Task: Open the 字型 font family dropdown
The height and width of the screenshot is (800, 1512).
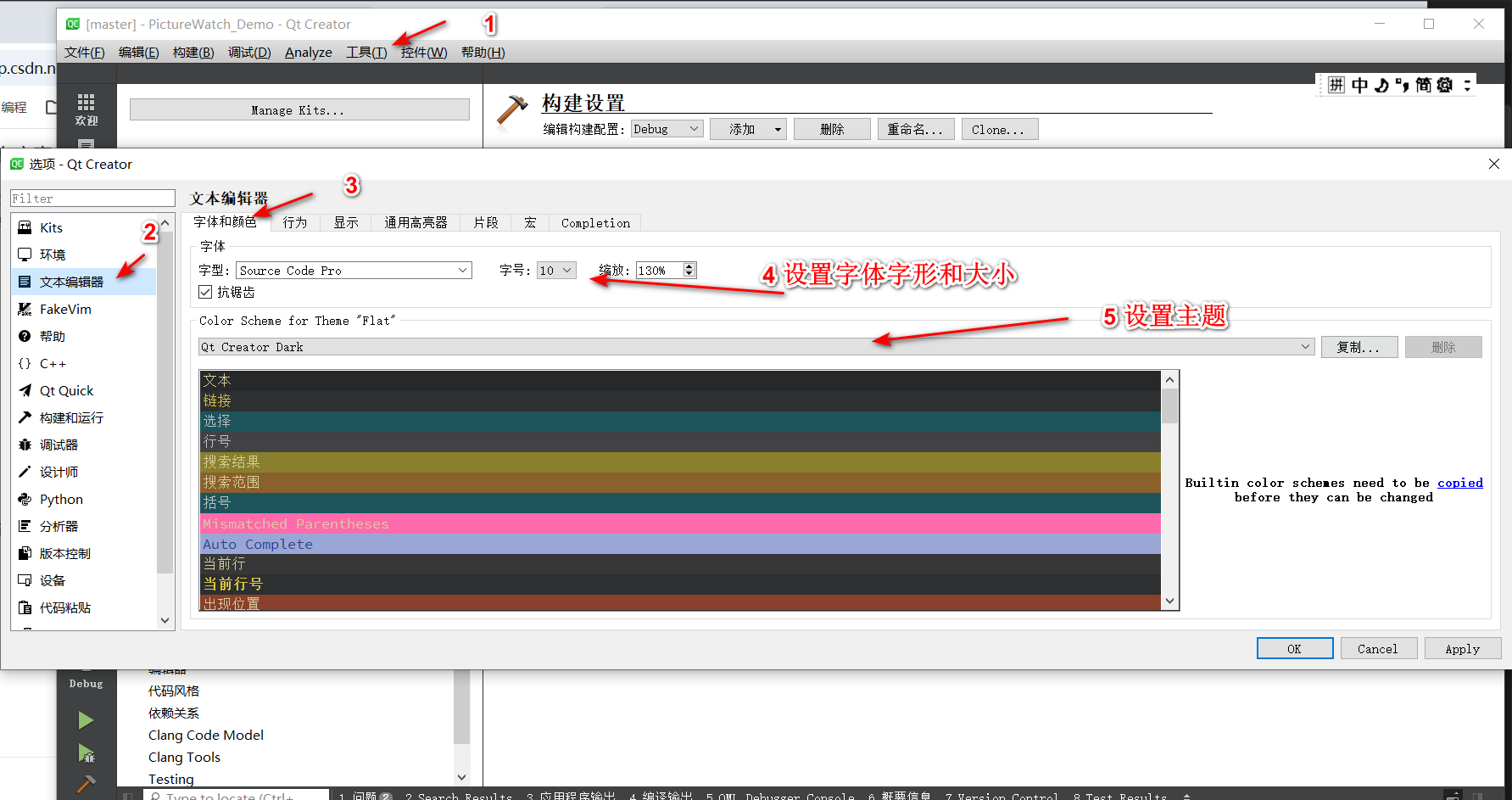Action: tap(354, 271)
